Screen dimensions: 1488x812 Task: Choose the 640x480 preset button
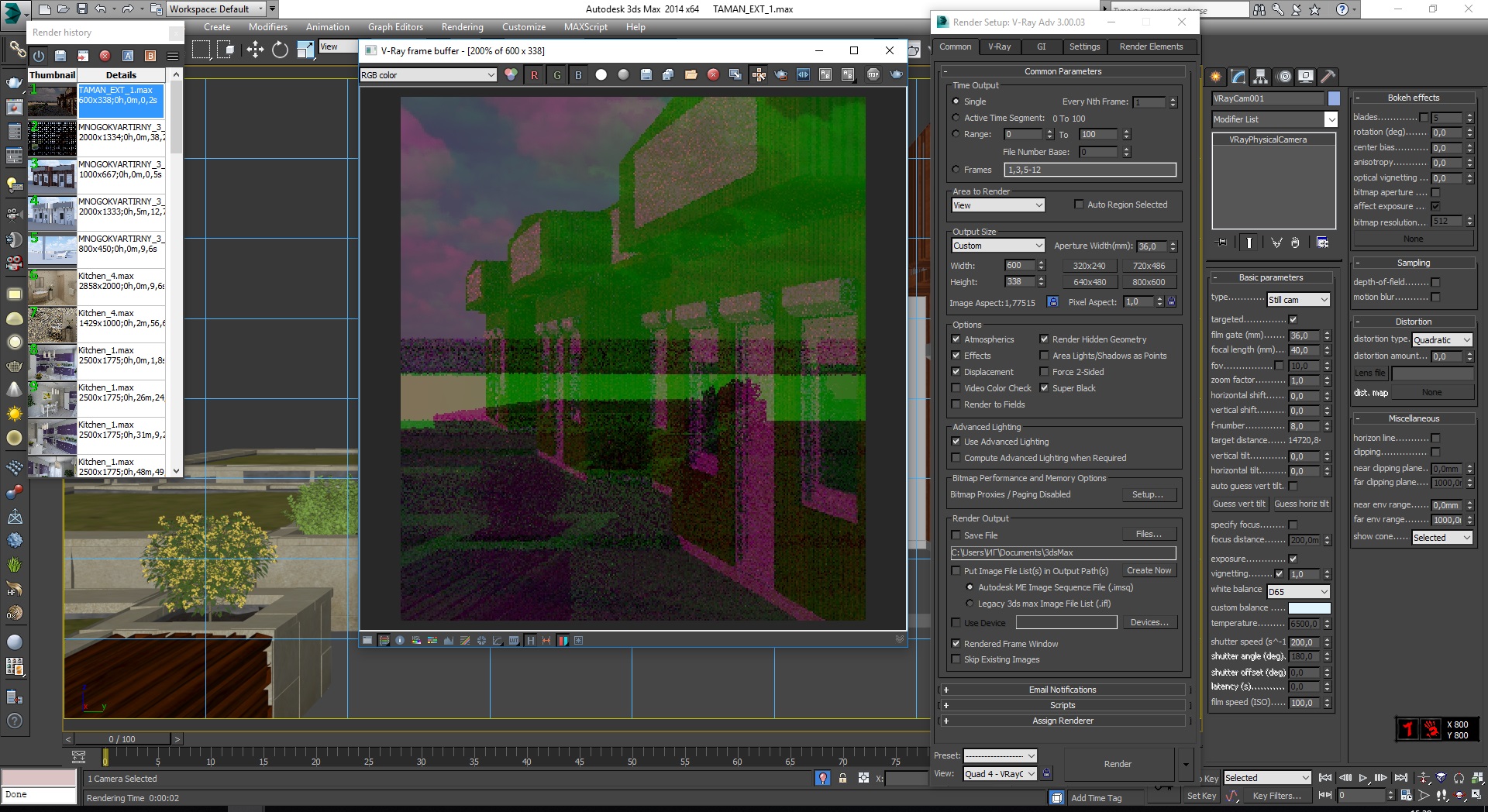[1090, 282]
